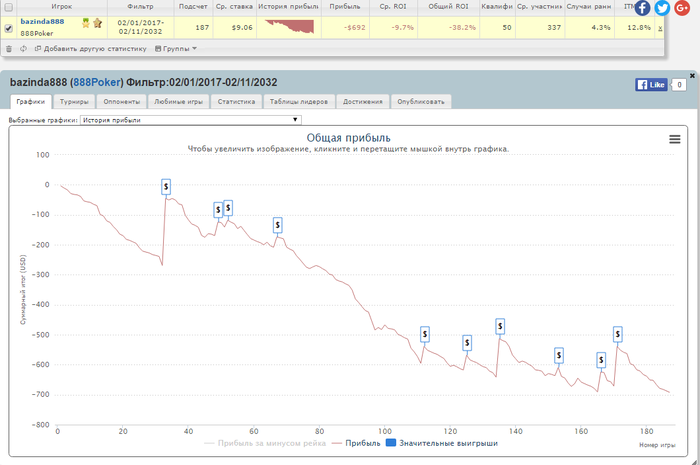The height and width of the screenshot is (465, 700).
Task: Open the chart hamburger menu icon
Action: (x=675, y=139)
